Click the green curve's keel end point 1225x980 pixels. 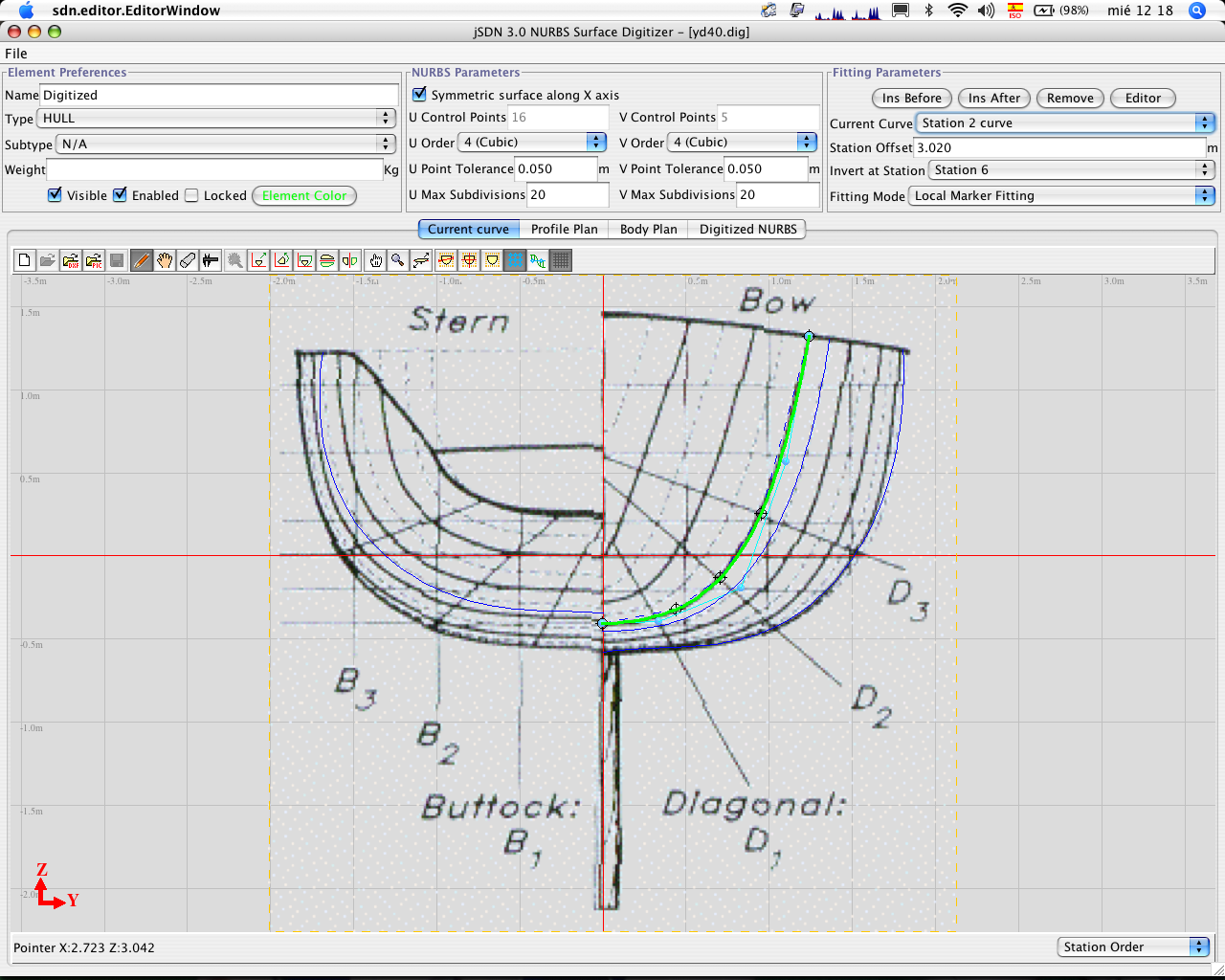coord(602,623)
